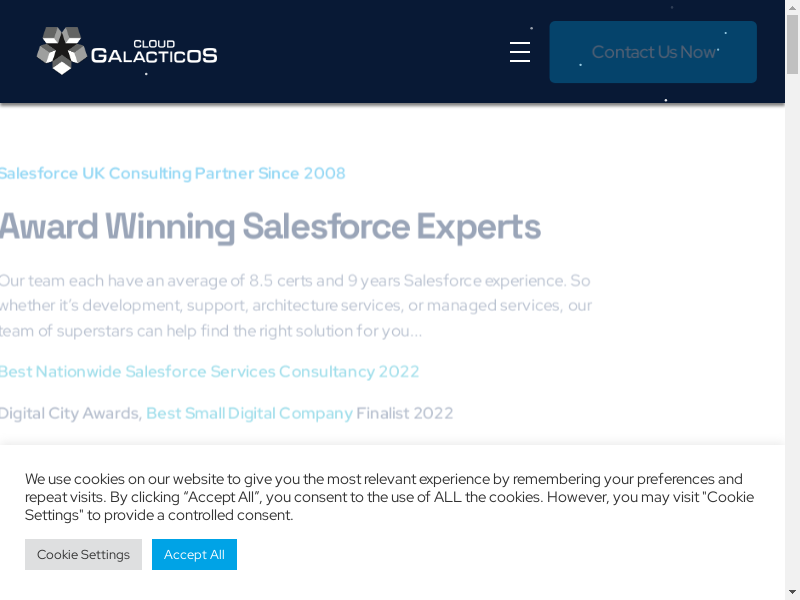Image resolution: width=800 pixels, height=600 pixels.
Task: Accept All cookies
Action: click(194, 554)
